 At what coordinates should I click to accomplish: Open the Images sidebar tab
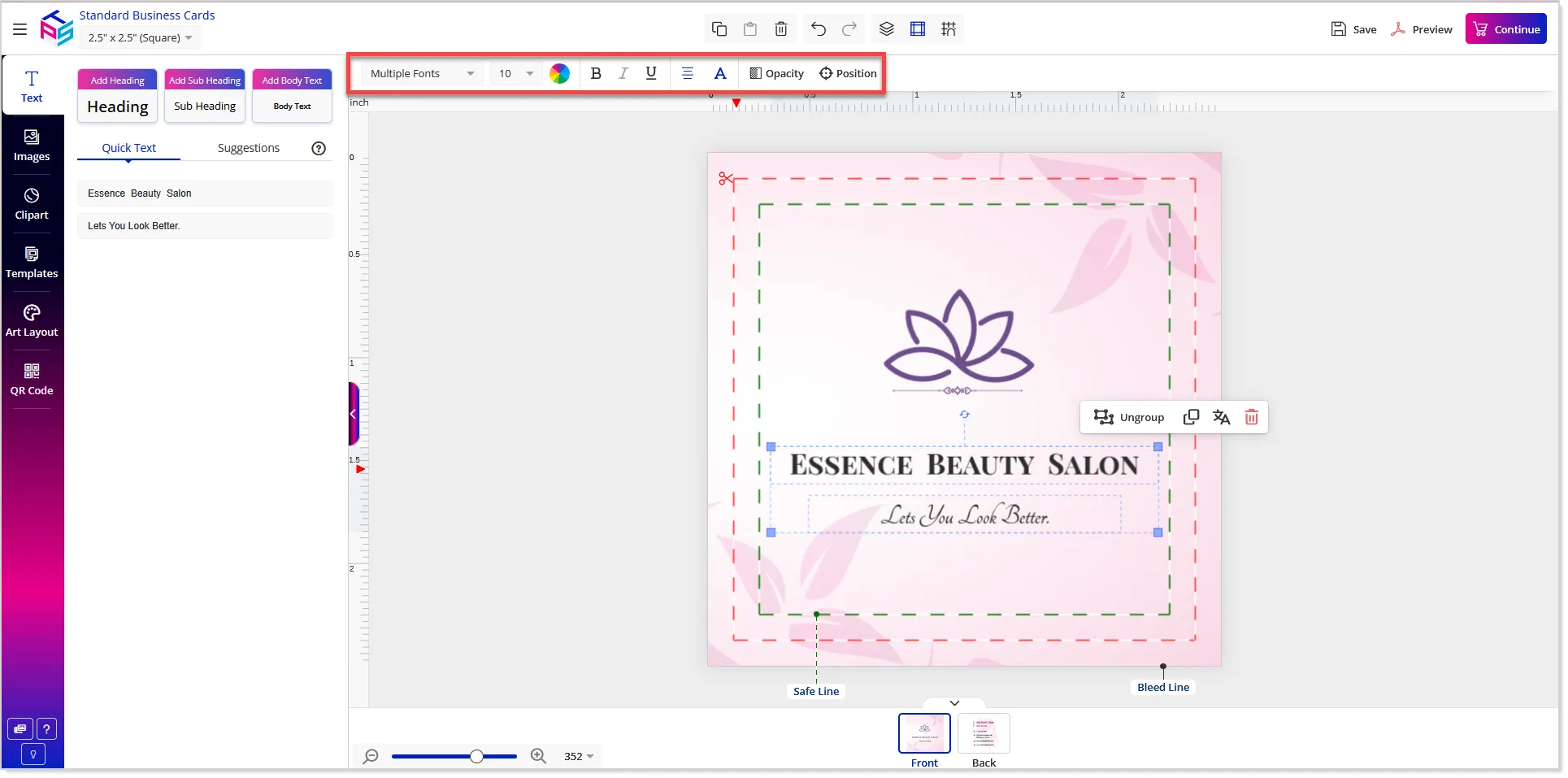(x=32, y=146)
